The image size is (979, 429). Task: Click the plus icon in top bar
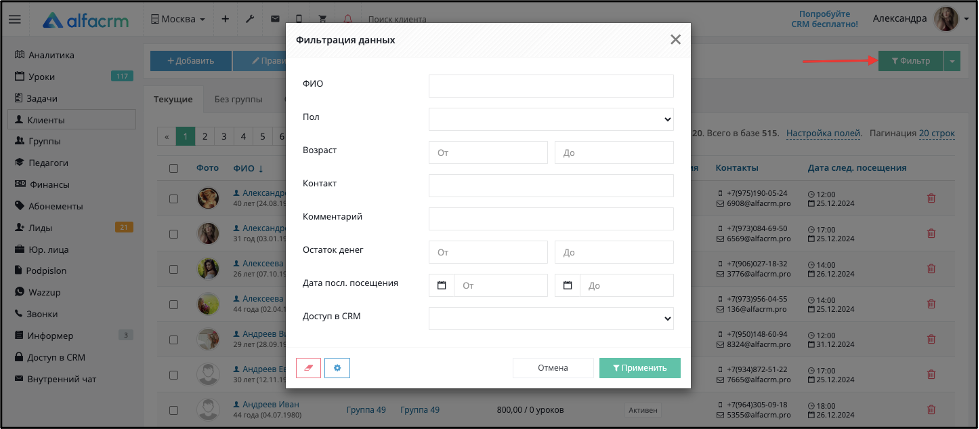coord(225,19)
